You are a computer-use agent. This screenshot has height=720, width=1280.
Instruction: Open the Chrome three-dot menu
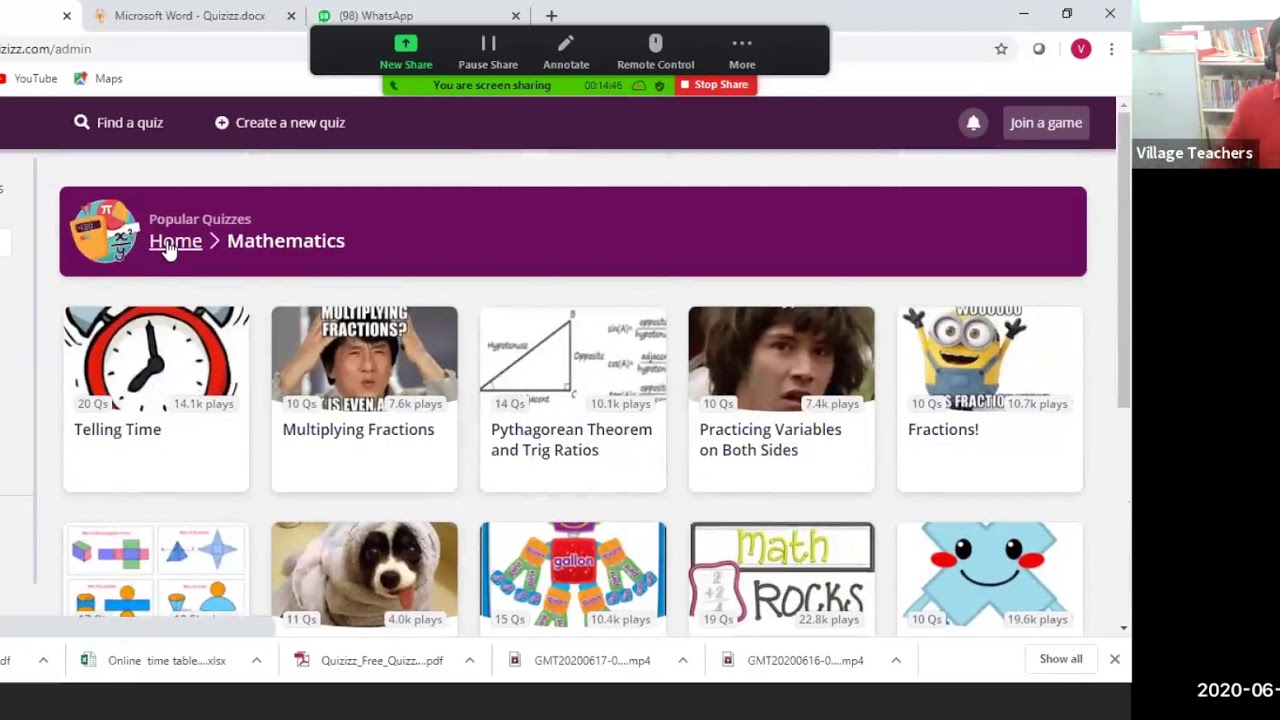(x=1111, y=49)
